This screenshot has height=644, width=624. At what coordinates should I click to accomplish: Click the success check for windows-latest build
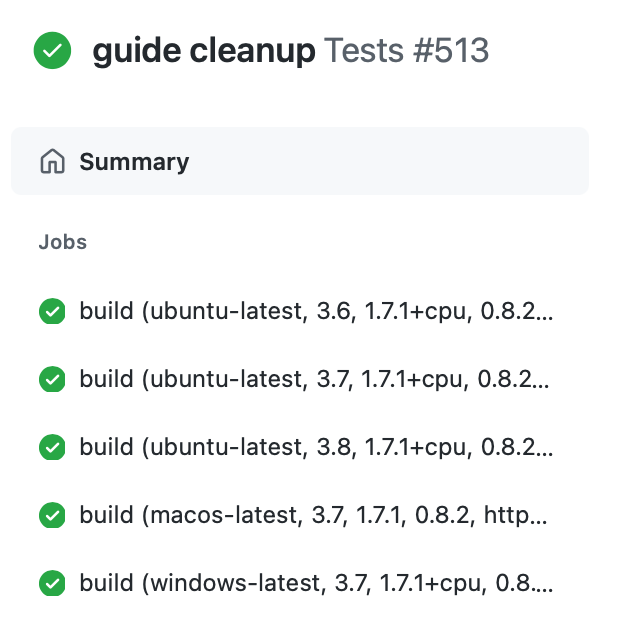[52, 583]
